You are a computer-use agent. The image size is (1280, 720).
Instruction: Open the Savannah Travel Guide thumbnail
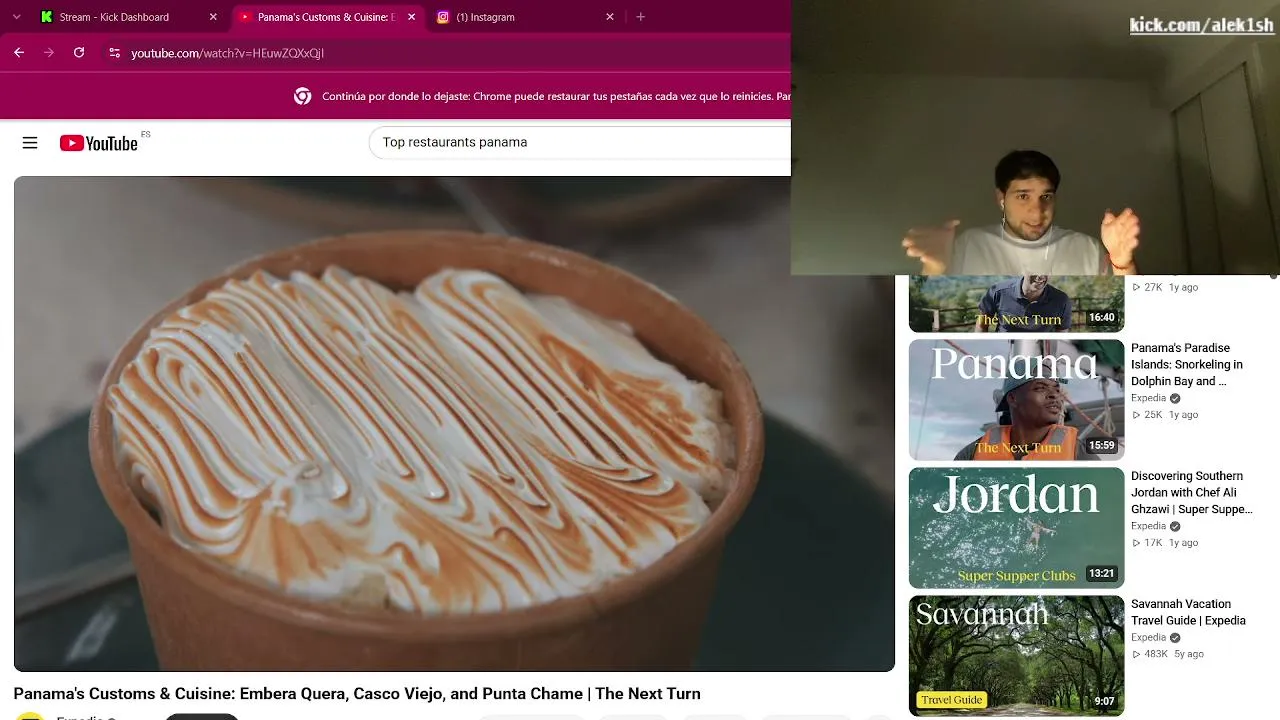point(1016,656)
